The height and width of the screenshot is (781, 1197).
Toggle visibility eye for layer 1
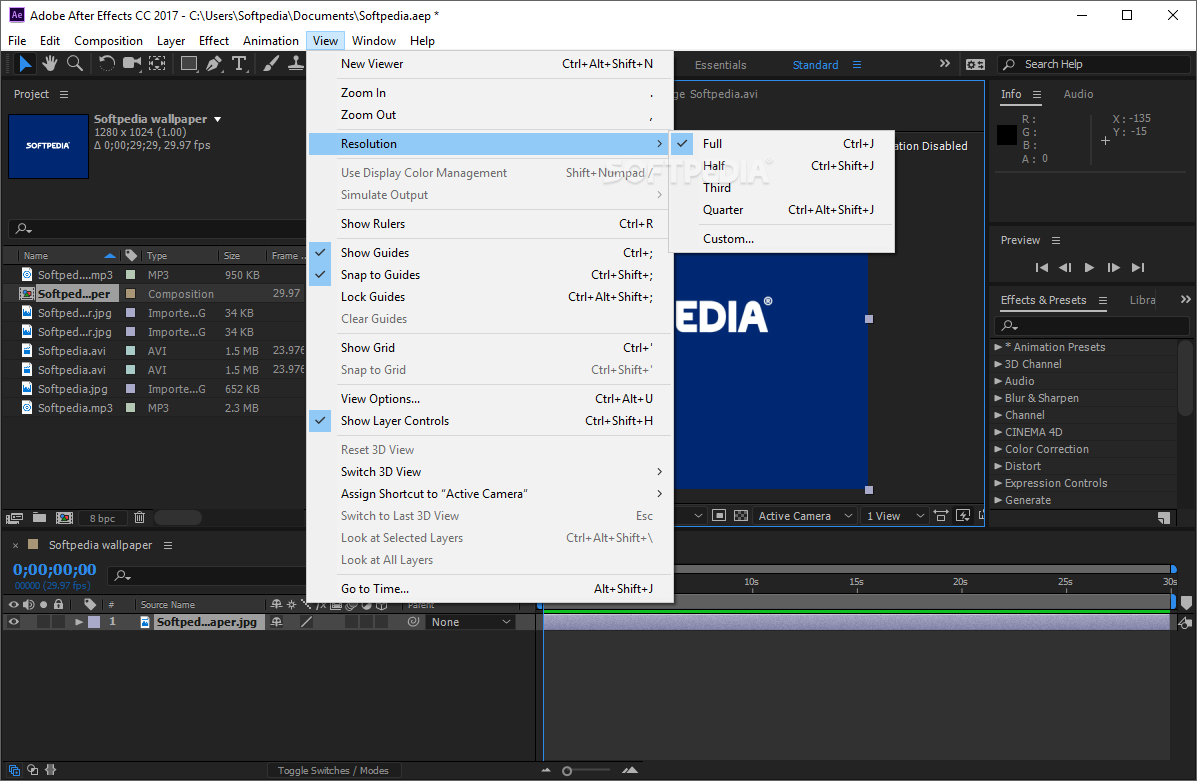click(14, 621)
